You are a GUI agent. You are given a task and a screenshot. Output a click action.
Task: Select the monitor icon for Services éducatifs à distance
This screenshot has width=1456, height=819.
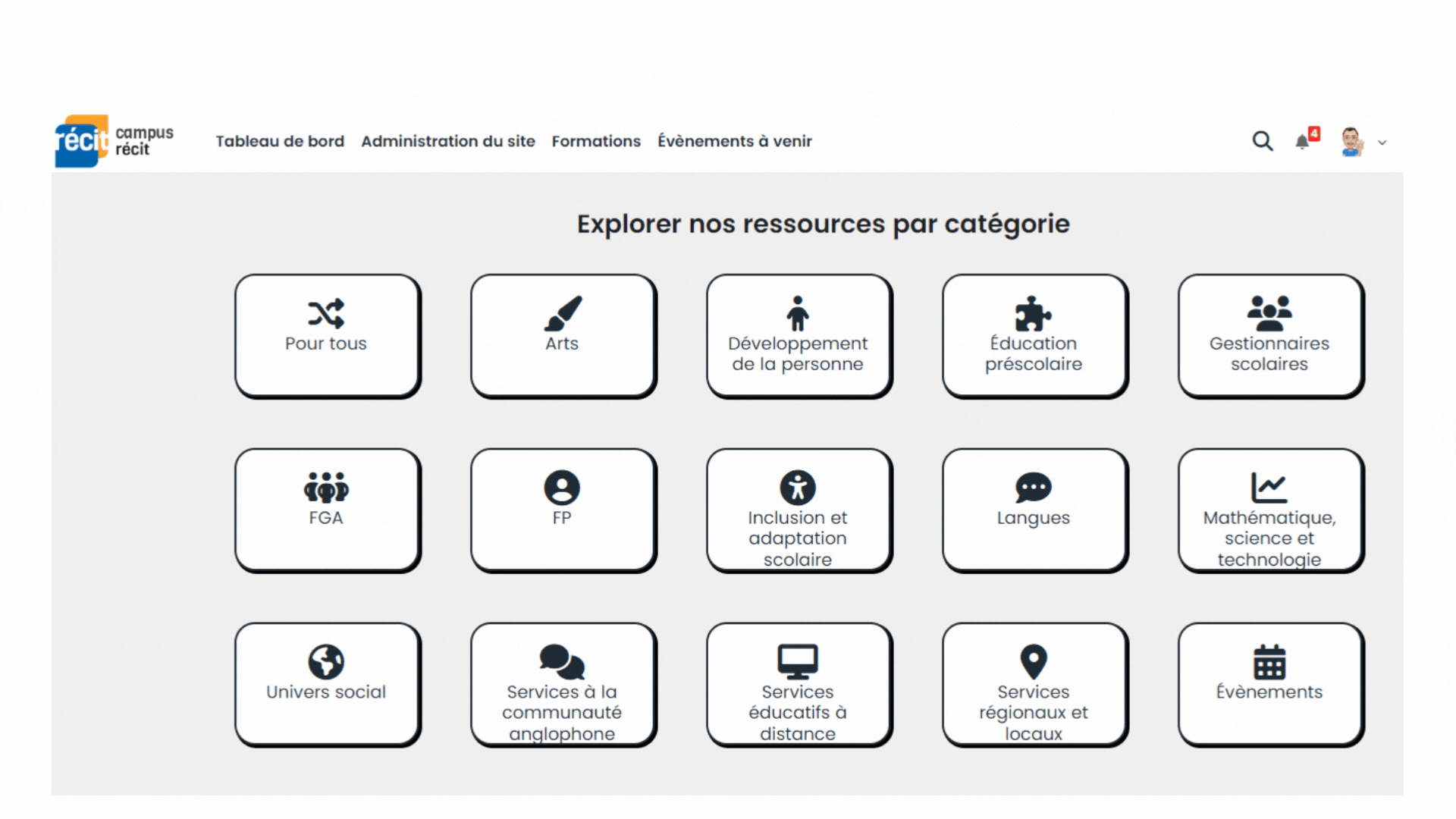point(798,661)
